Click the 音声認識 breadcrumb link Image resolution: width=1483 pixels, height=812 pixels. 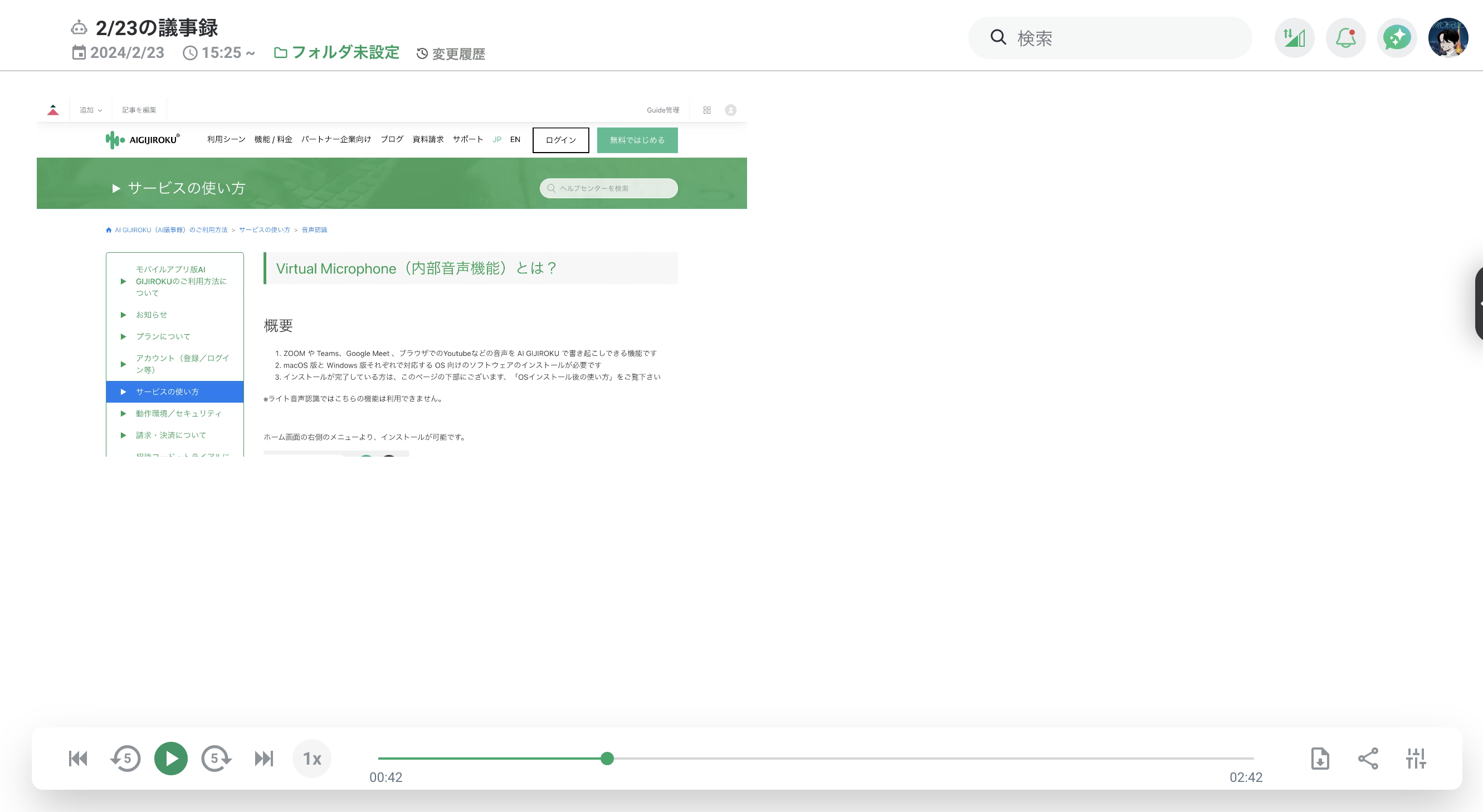click(x=314, y=229)
